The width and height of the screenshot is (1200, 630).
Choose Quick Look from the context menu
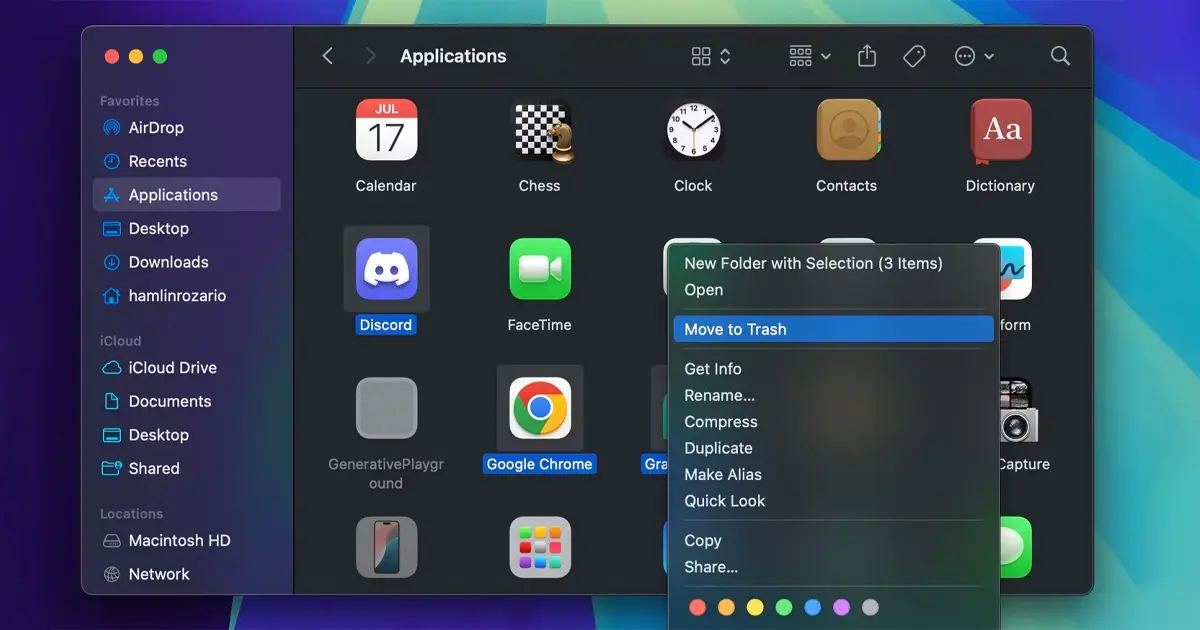834,501
